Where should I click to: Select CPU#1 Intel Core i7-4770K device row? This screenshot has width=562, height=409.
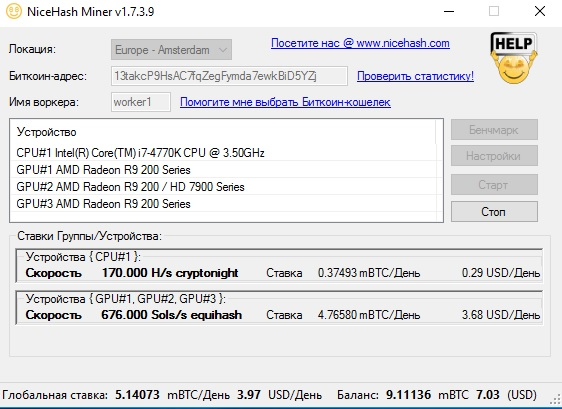coord(226,153)
